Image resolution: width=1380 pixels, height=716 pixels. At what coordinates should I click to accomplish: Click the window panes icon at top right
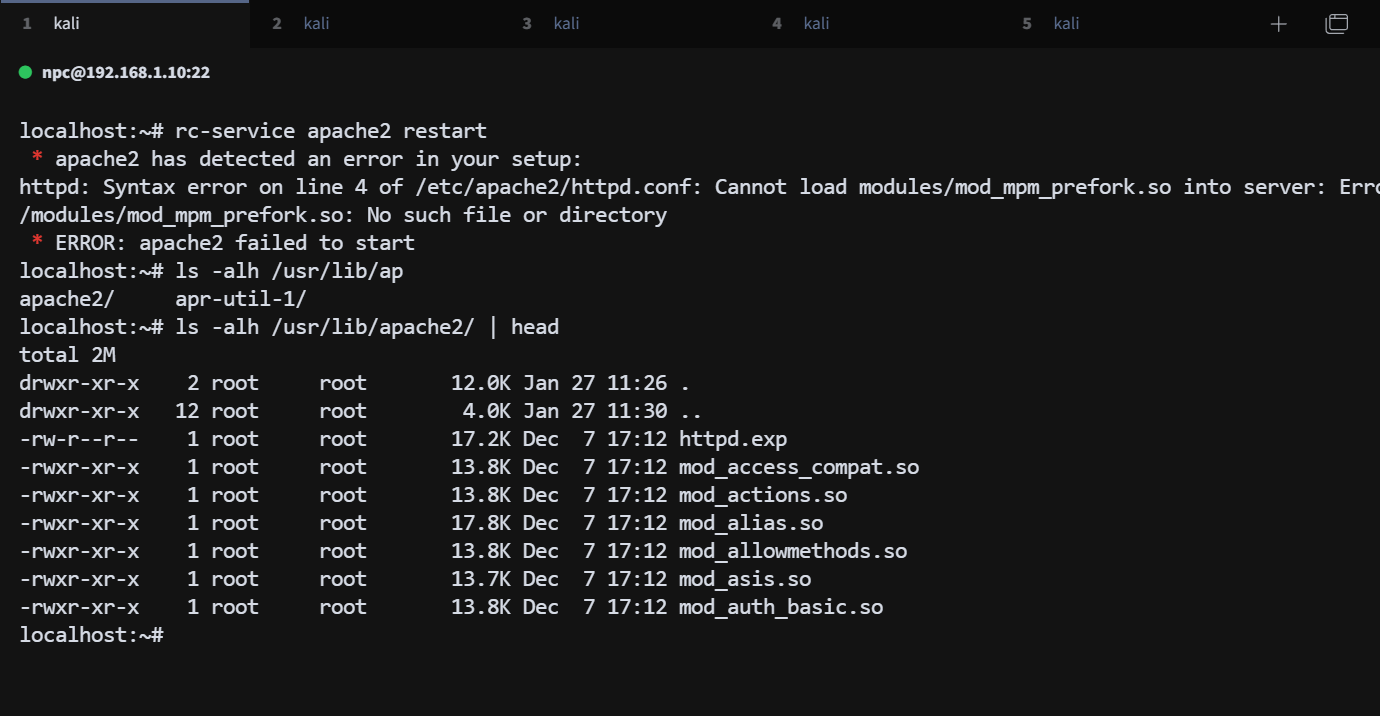1336,24
